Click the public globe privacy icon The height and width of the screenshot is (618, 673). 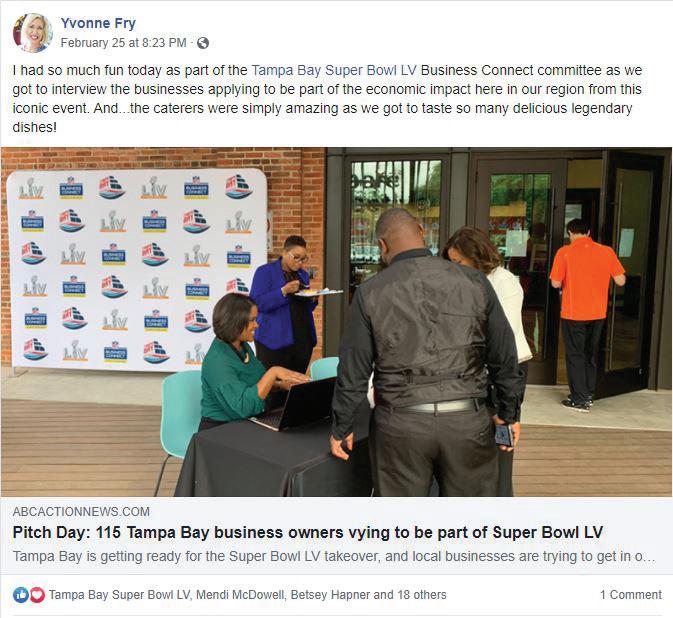tap(203, 43)
